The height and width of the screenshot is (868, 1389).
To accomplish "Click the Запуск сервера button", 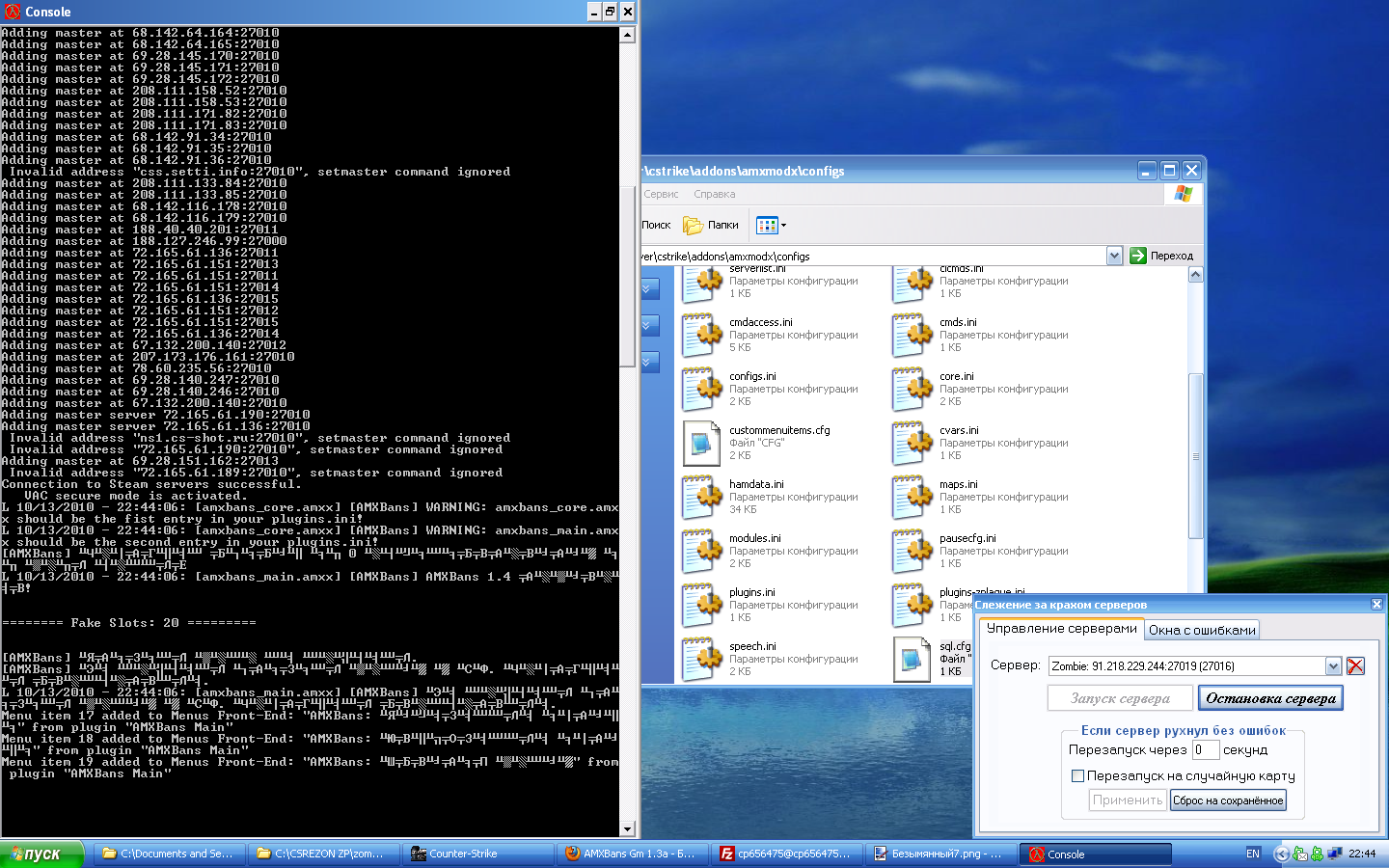I will tap(1120, 698).
